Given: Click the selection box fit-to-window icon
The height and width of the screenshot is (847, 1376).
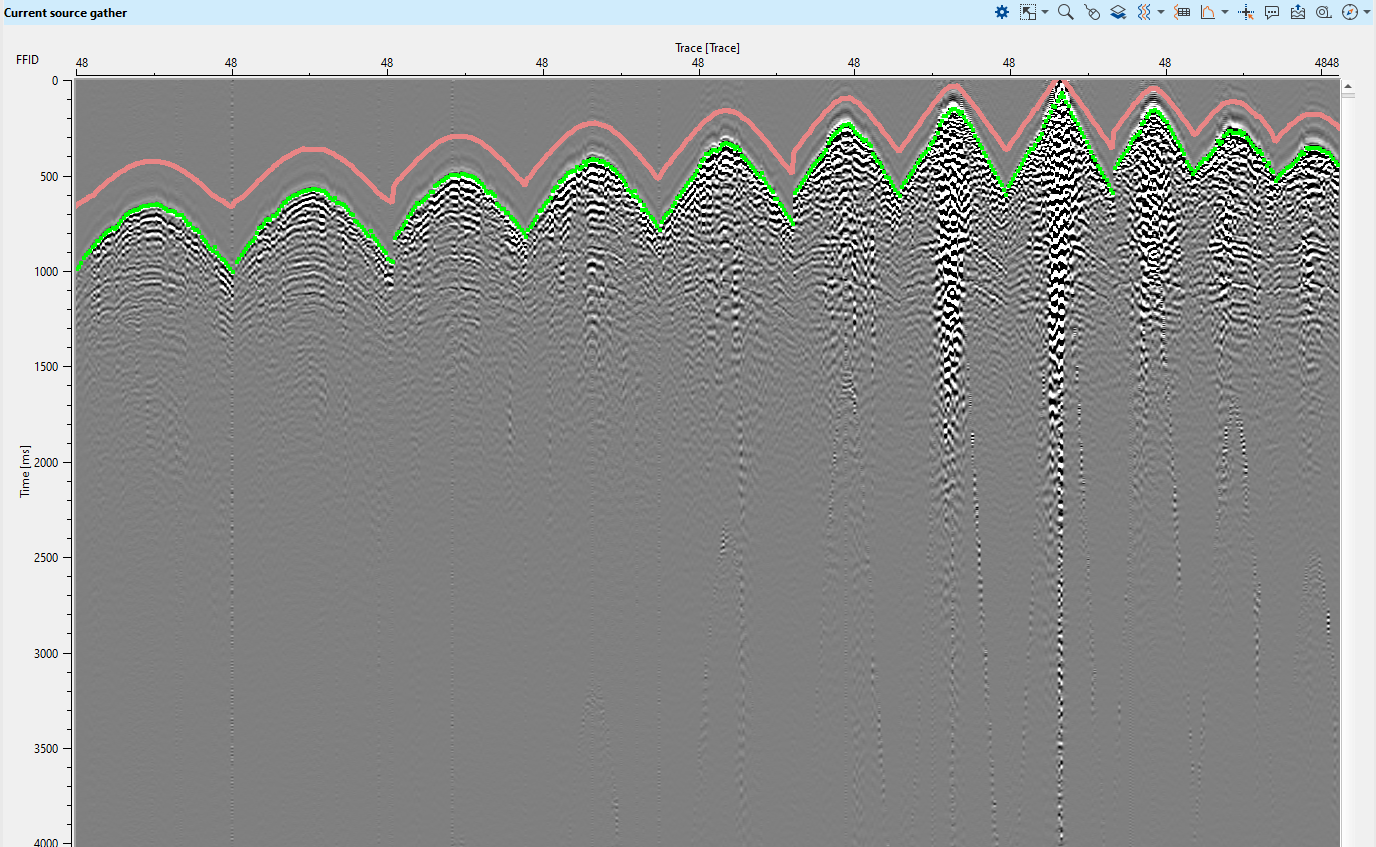Looking at the screenshot, I should tap(1028, 13).
